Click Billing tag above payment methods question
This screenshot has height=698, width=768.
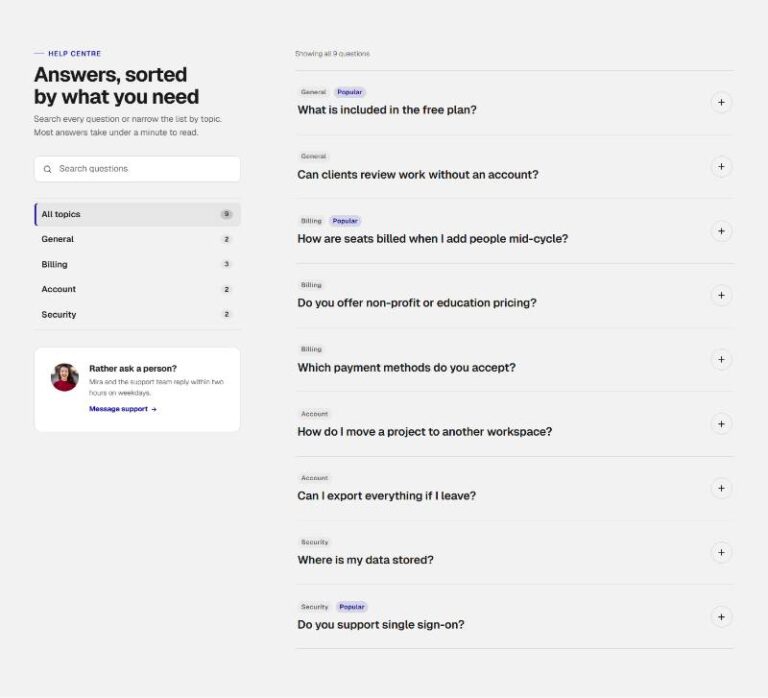[x=311, y=349]
